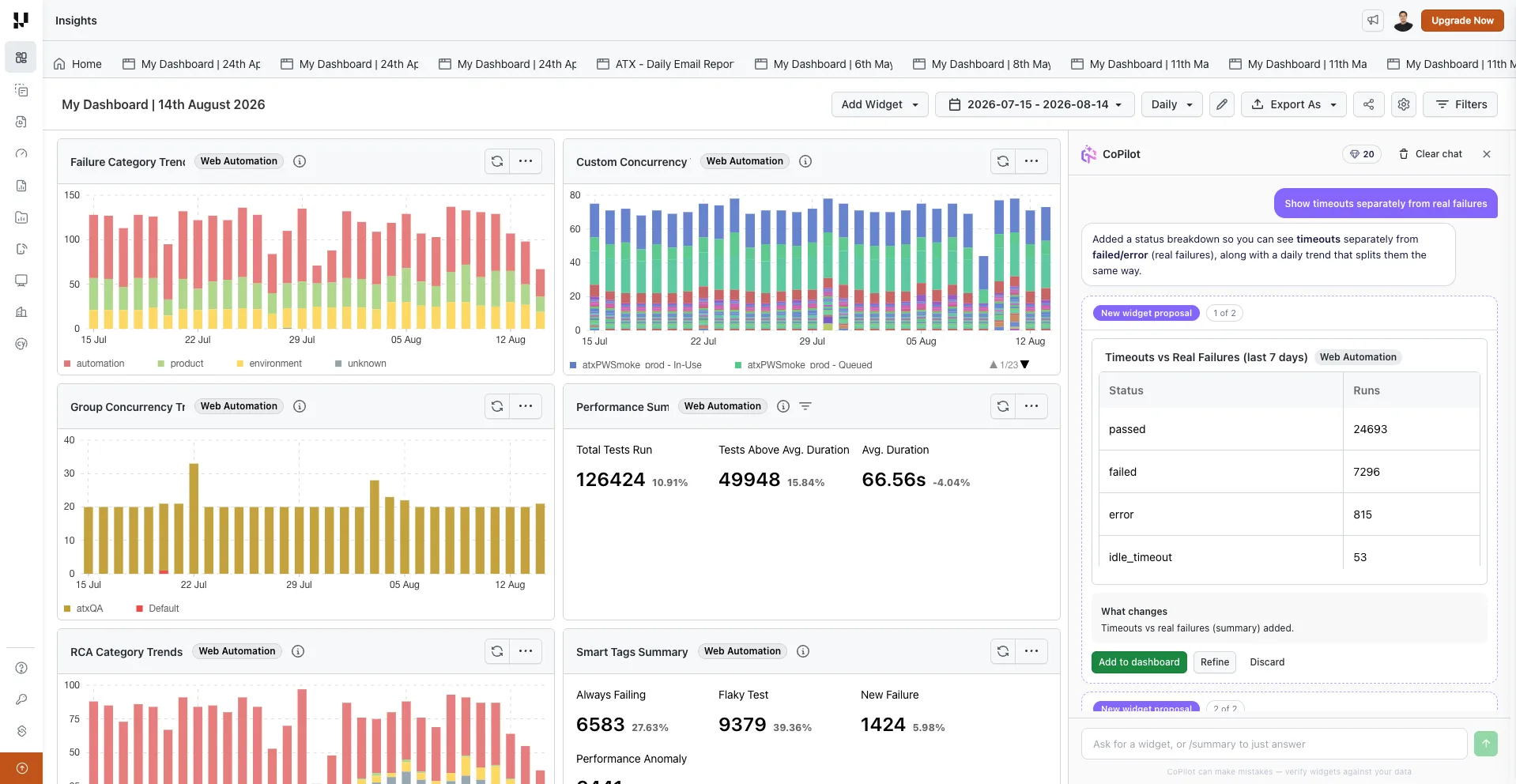Screen dimensions: 1516x784
Task: Open the first My Dashboard | 11th May tab
Action: 1140,64
